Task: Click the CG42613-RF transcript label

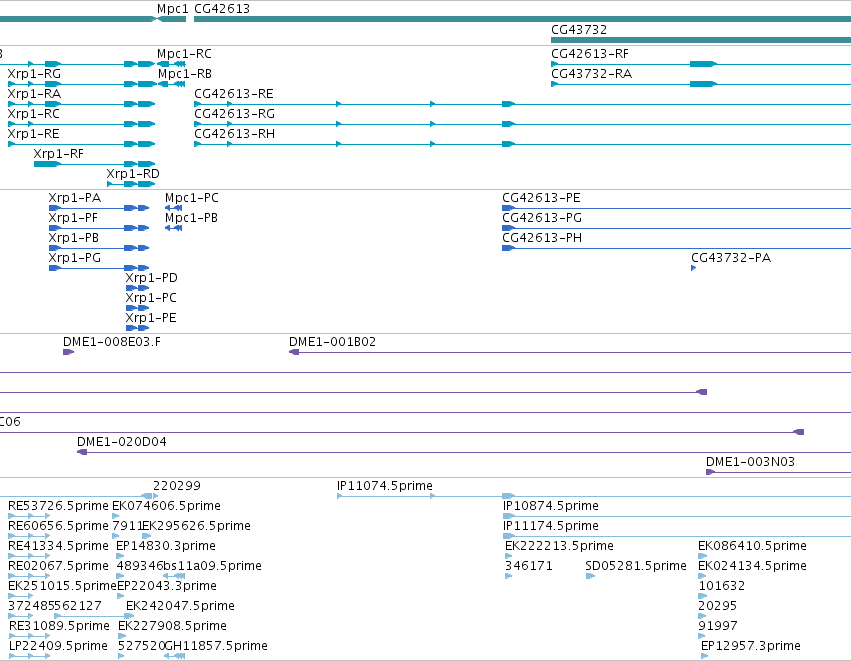Action: [590, 54]
